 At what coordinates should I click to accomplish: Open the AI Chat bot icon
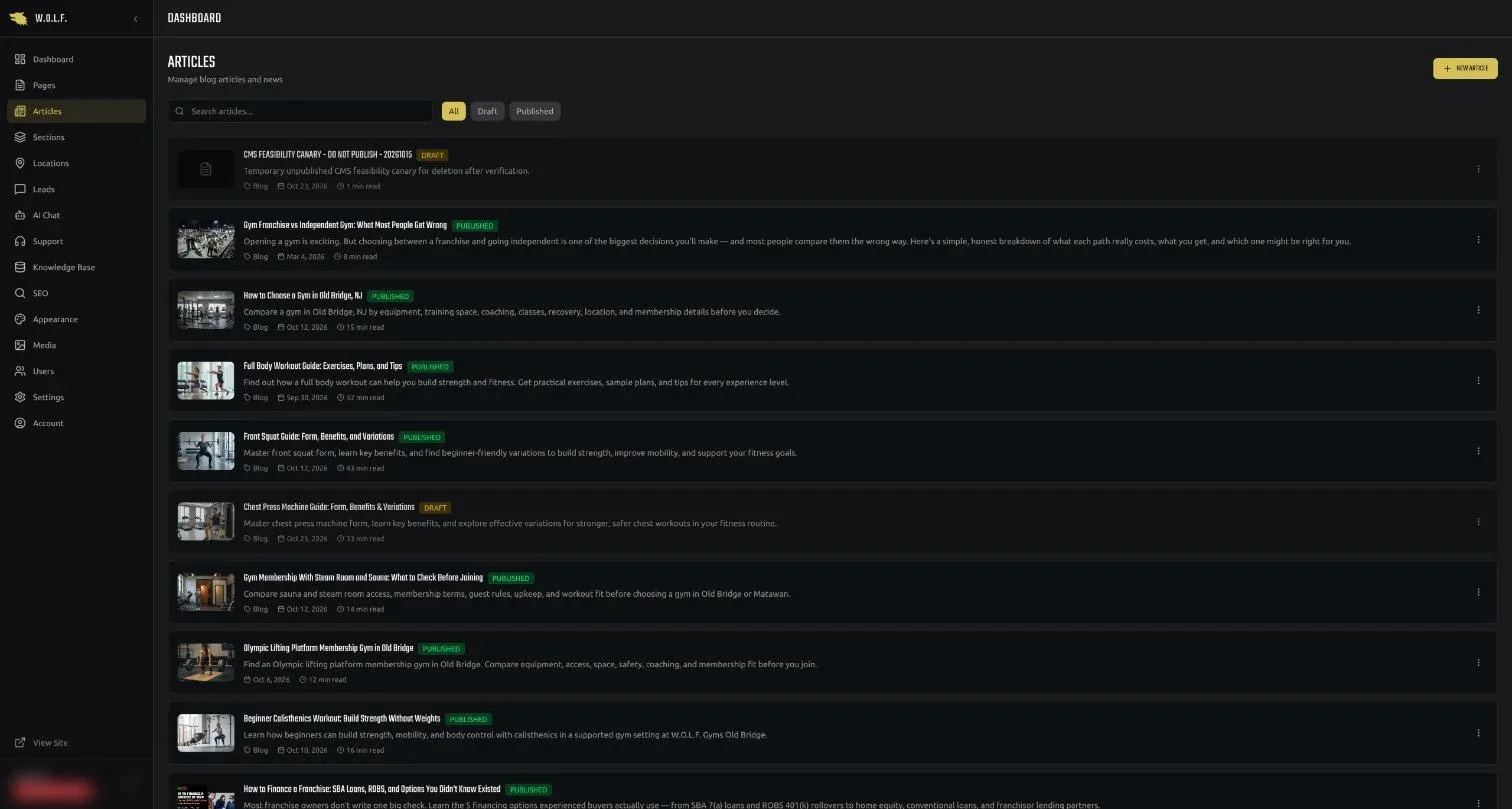click(20, 215)
